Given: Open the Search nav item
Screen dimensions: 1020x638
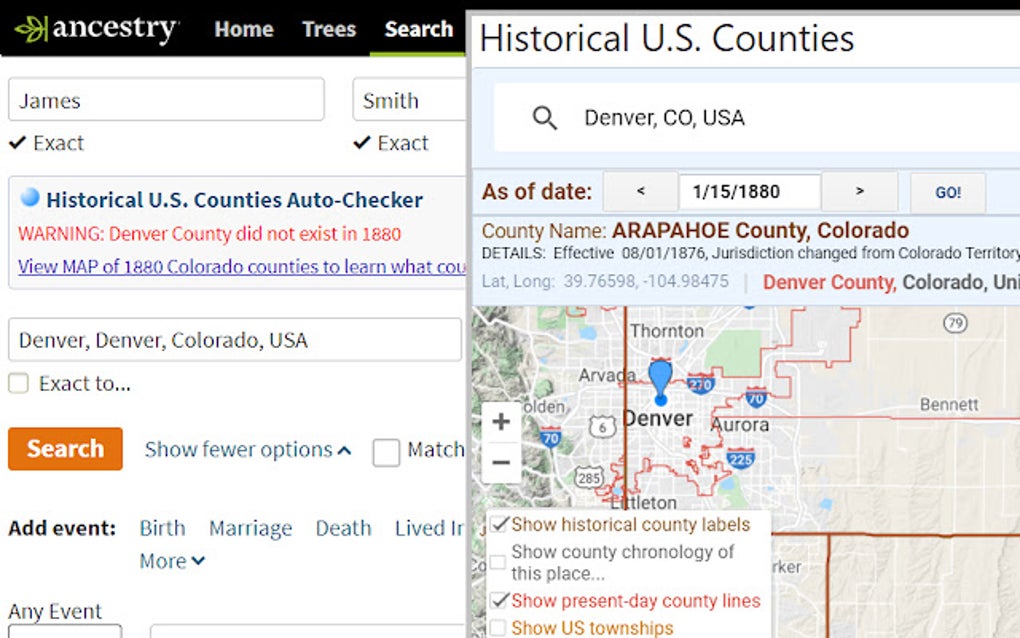Looking at the screenshot, I should [x=418, y=29].
